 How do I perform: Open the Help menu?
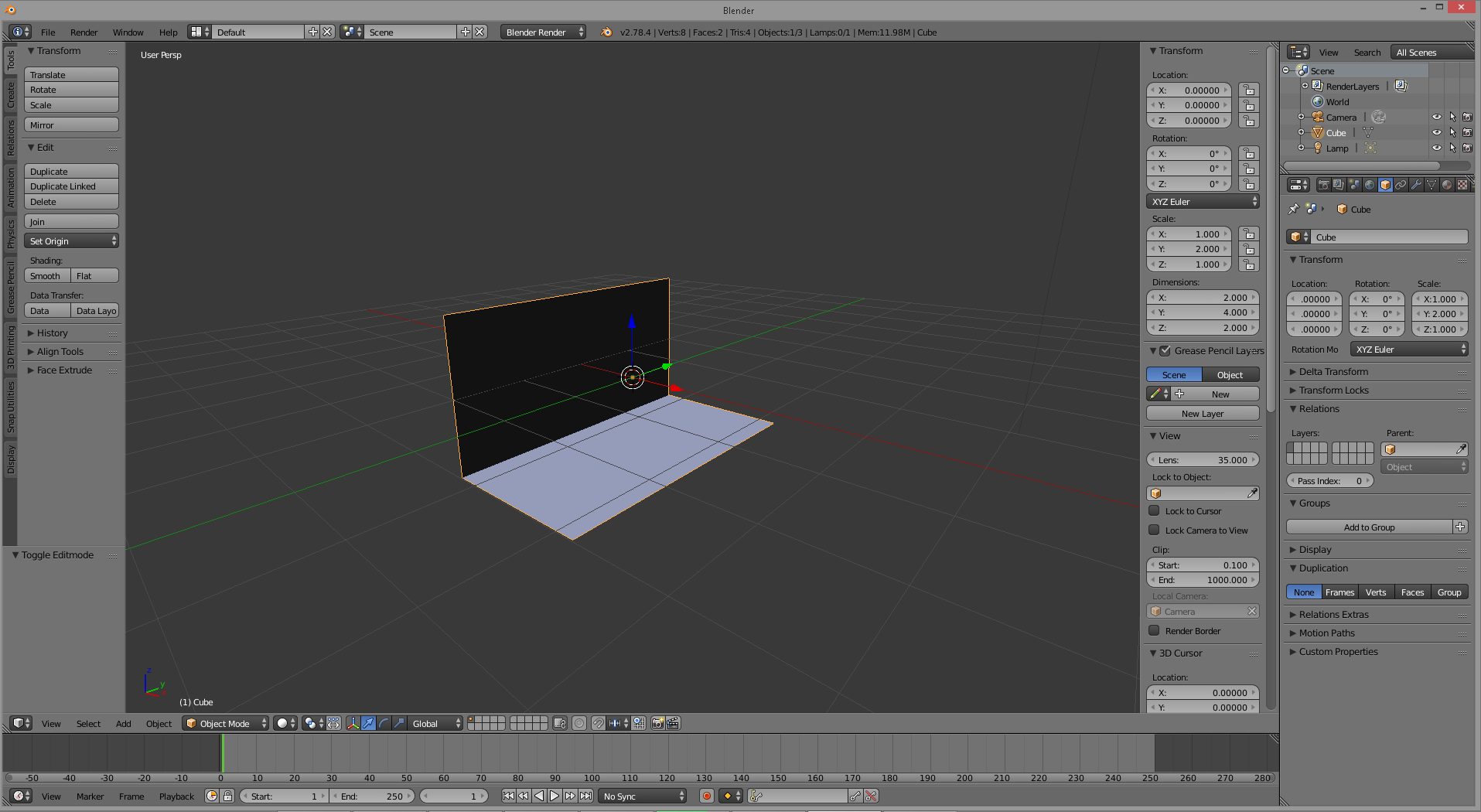[168, 32]
